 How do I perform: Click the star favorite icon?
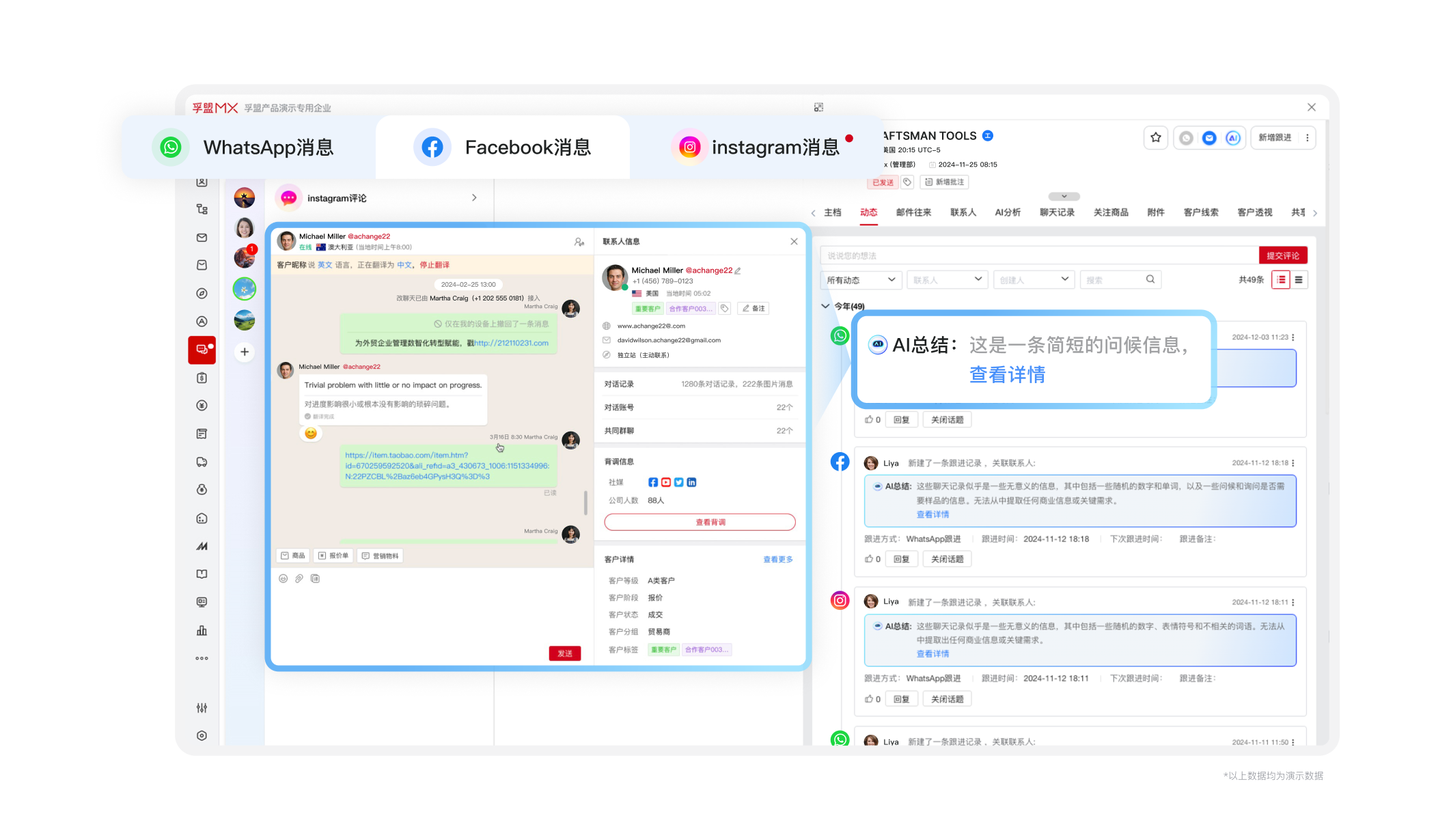(x=1155, y=138)
